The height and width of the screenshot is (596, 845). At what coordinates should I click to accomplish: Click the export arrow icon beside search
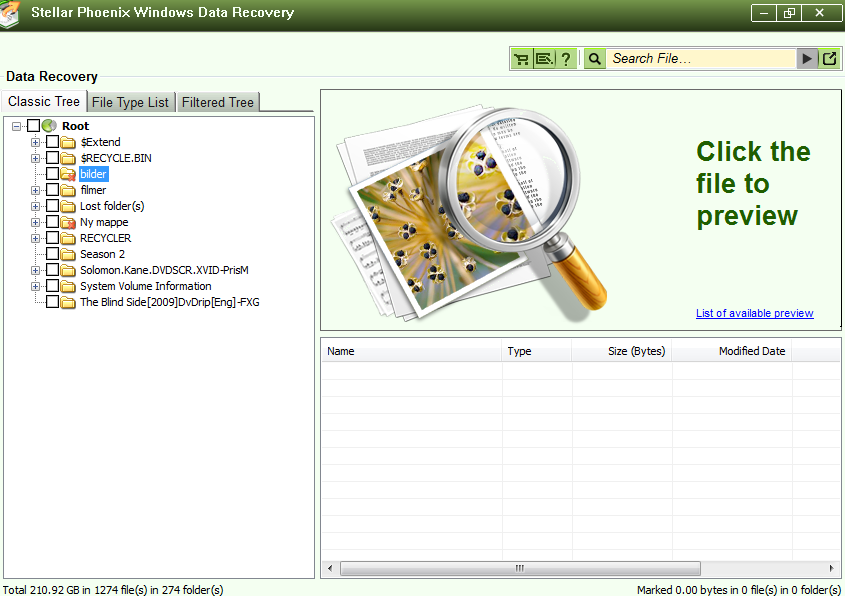pyautogui.click(x=829, y=59)
